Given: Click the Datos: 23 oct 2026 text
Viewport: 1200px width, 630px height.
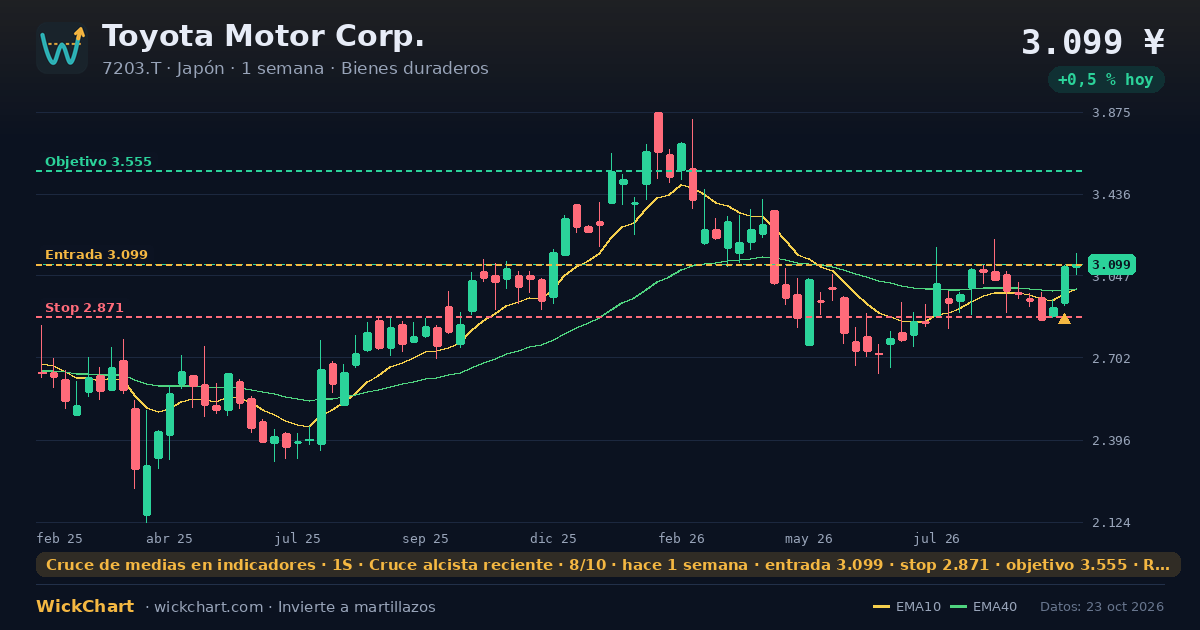Looking at the screenshot, I should click(x=1103, y=607).
